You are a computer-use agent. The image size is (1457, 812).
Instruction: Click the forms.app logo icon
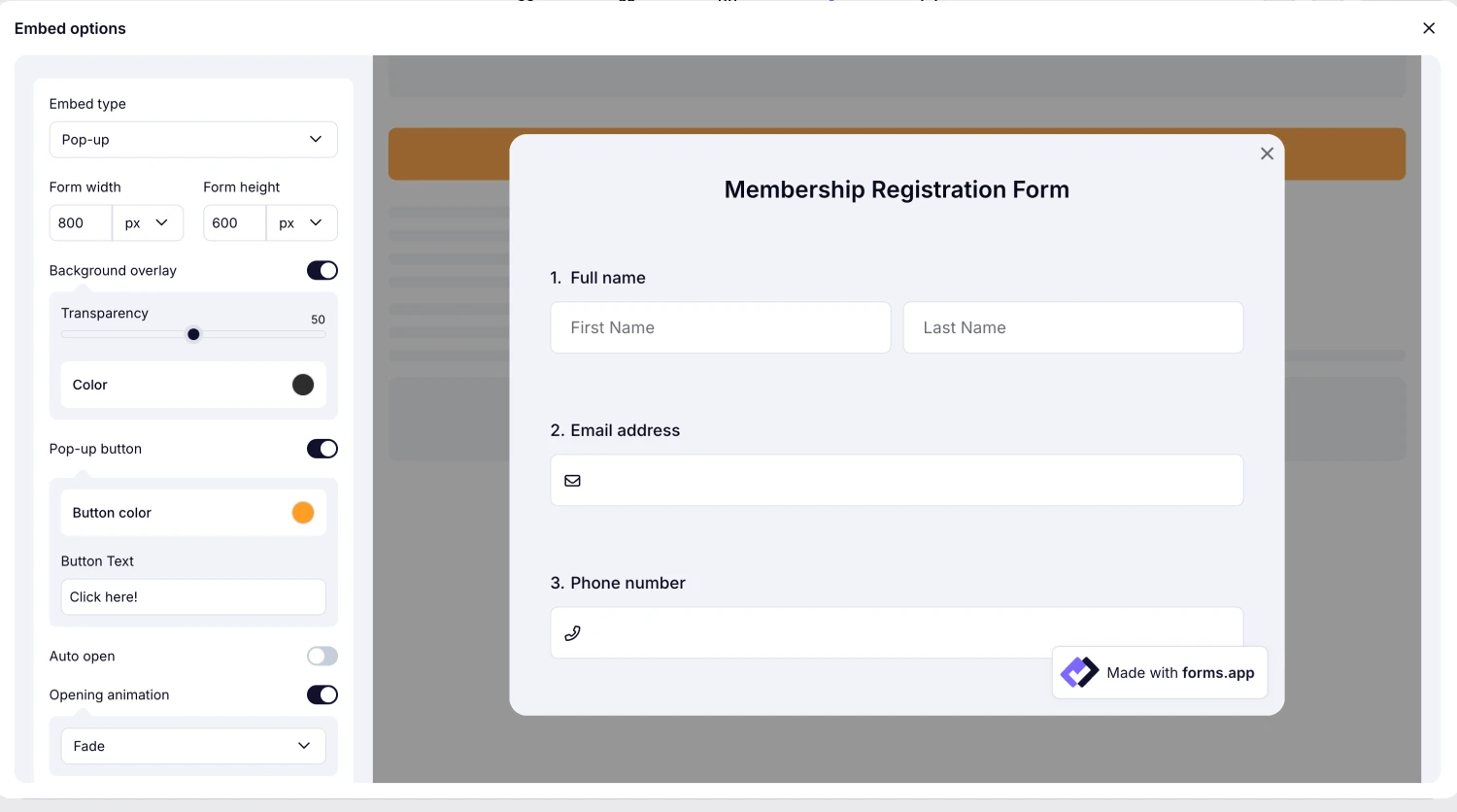pyautogui.click(x=1079, y=671)
